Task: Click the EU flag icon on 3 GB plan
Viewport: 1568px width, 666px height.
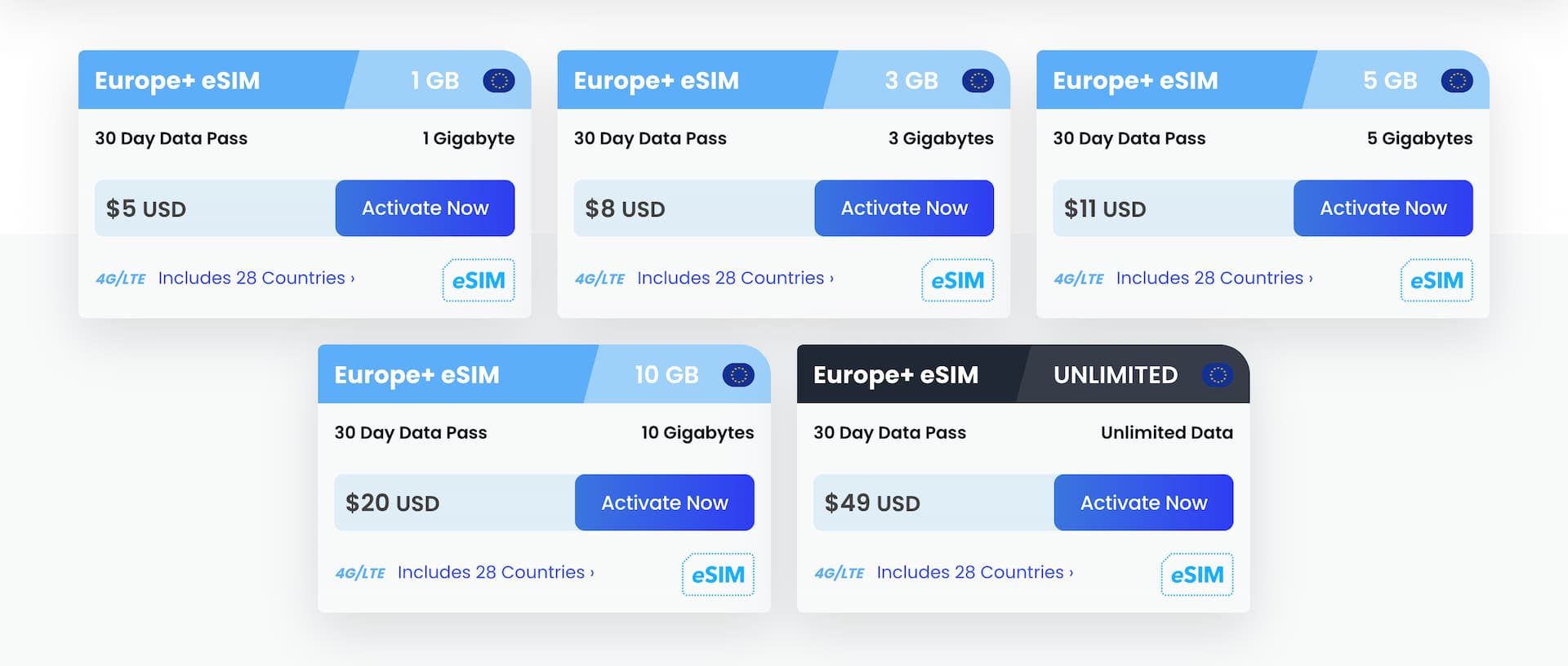Action: click(x=978, y=81)
